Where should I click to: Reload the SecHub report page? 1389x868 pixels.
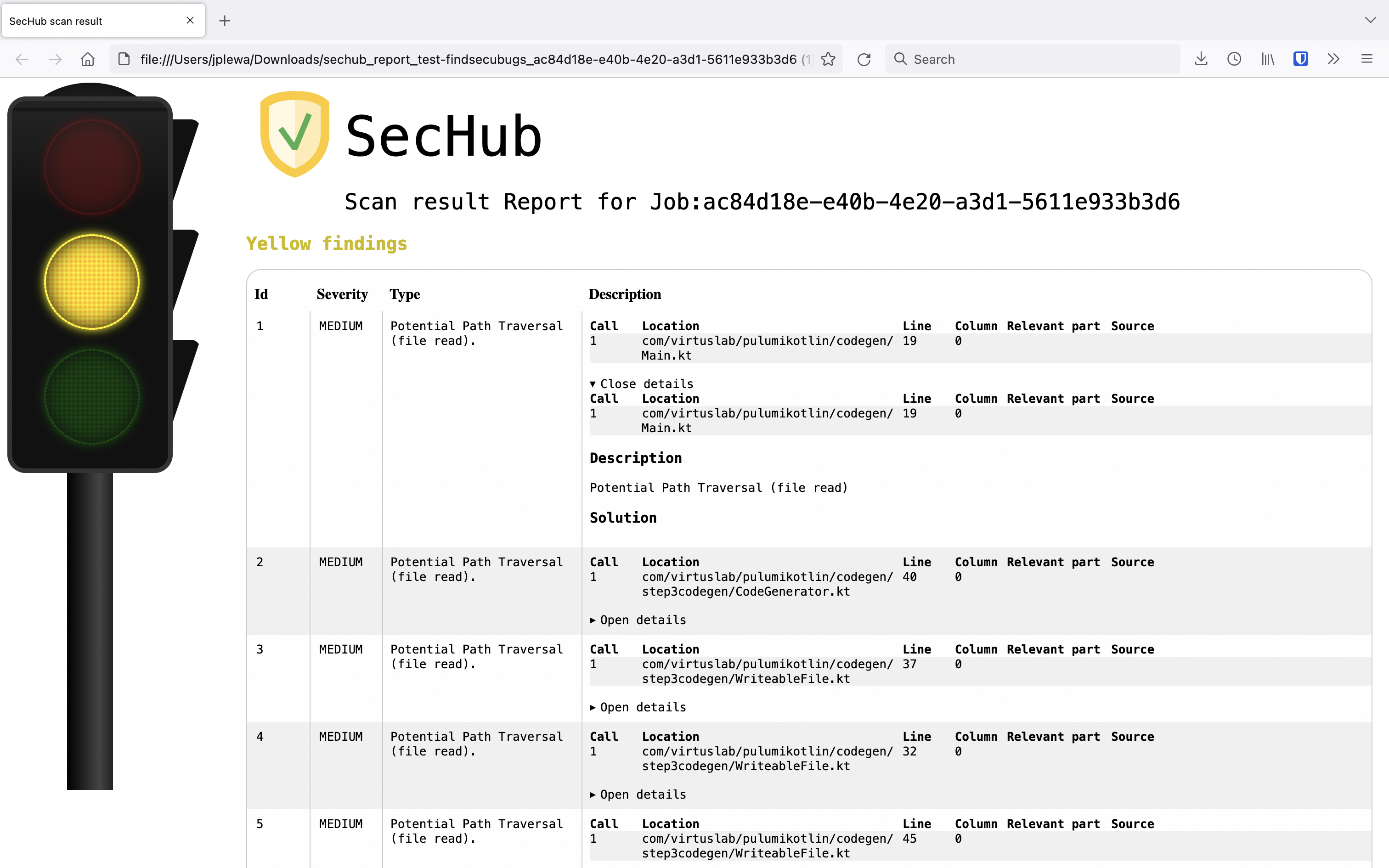pos(864,59)
